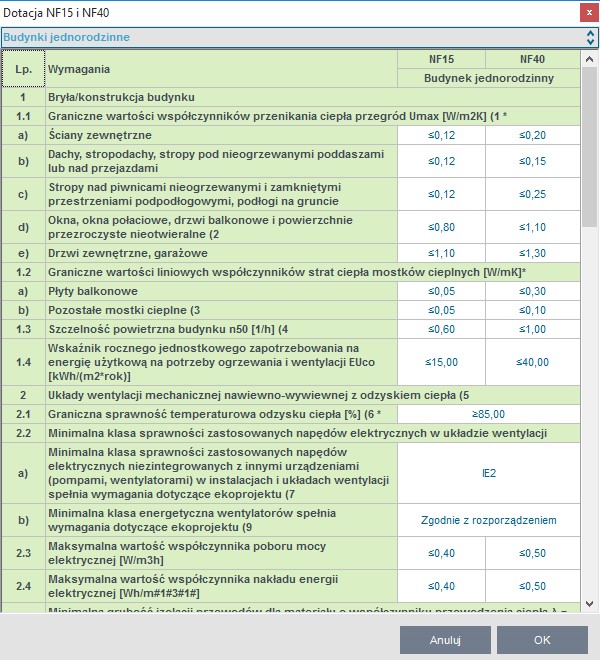Click NF40 value ≤40,00 for EUco
The width and height of the screenshot is (600, 660).
pyautogui.click(x=533, y=362)
